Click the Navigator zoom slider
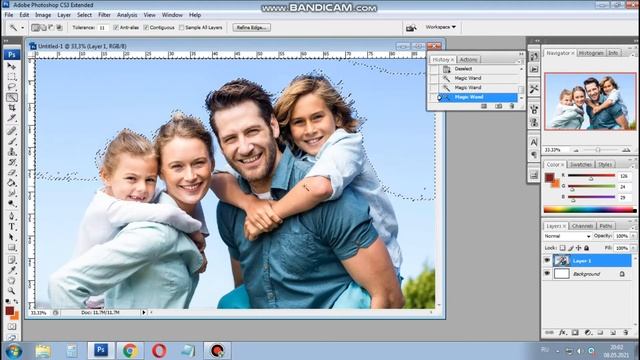 coord(598,150)
